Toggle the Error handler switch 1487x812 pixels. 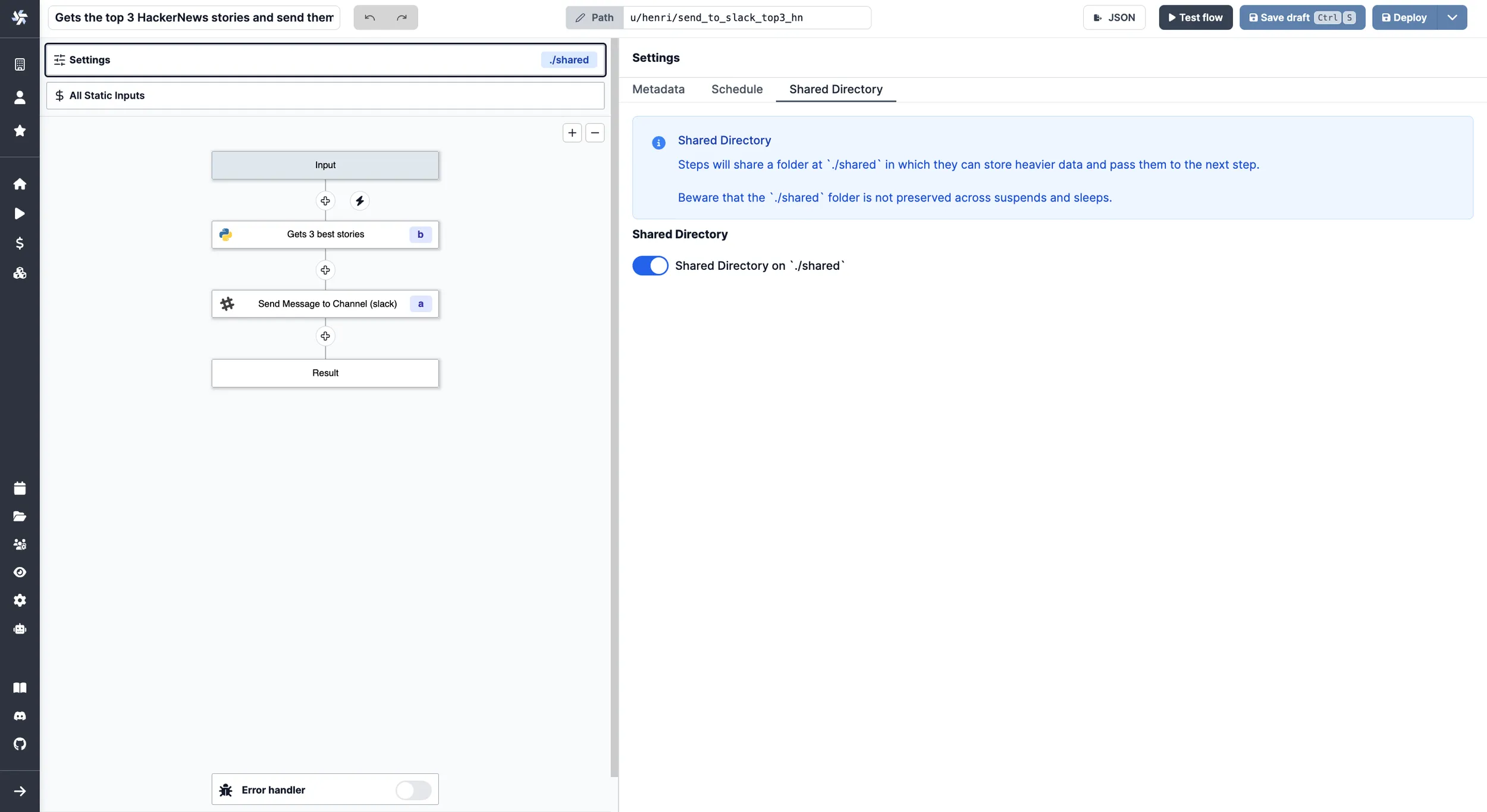click(413, 790)
